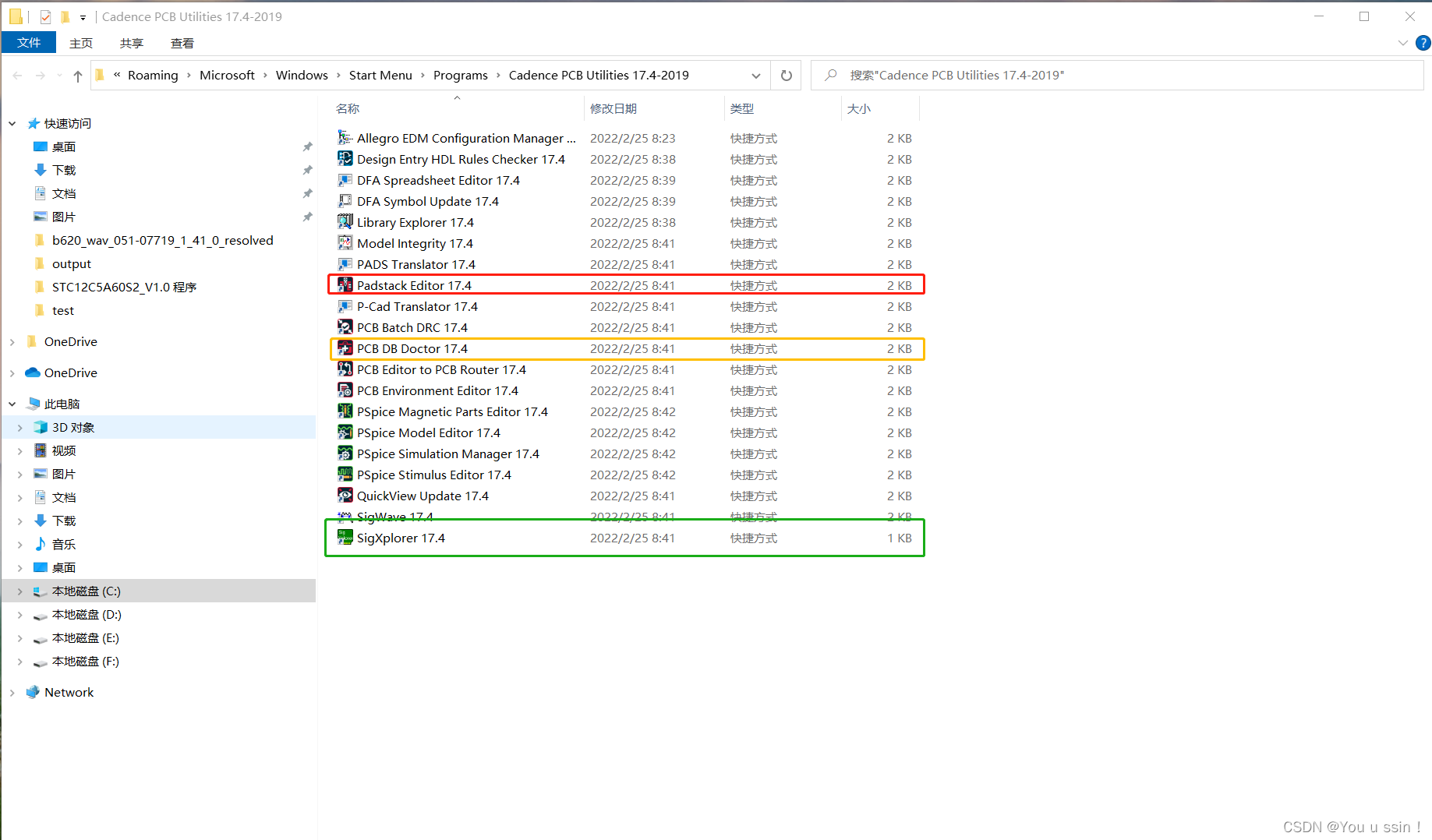This screenshot has width=1432, height=840.
Task: Open the 文件 menu
Action: click(29, 43)
